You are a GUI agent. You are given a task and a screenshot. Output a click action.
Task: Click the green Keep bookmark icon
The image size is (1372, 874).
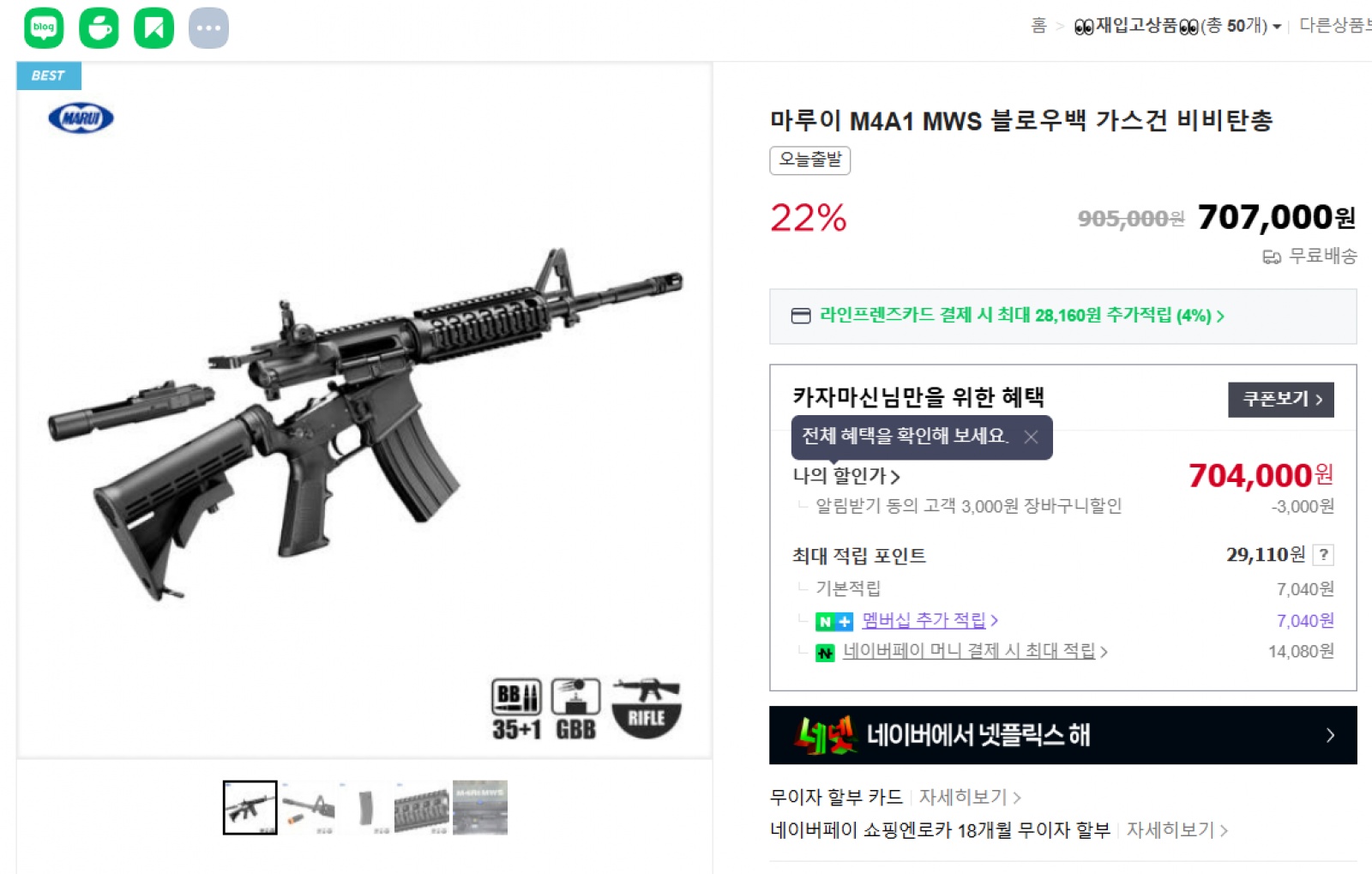click(154, 28)
